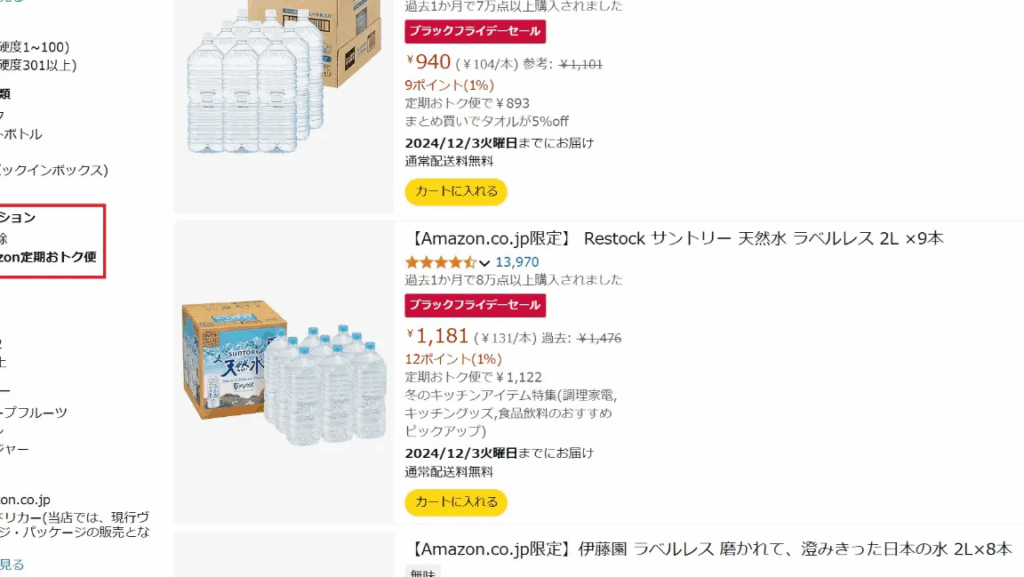Click the star rating of Suntory water
Screen dimensions: 1024x577
click(440, 262)
